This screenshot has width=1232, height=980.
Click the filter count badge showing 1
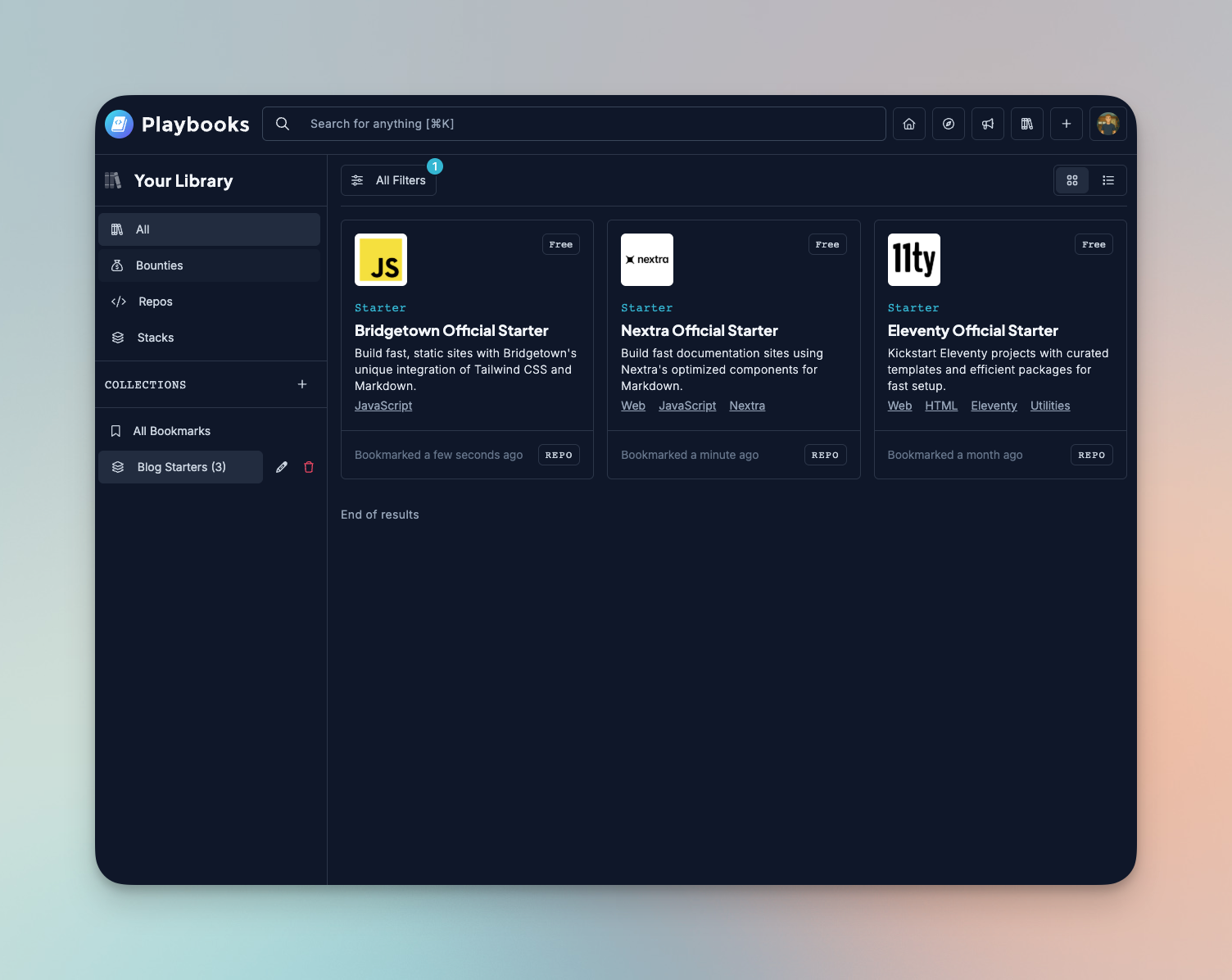(x=435, y=166)
